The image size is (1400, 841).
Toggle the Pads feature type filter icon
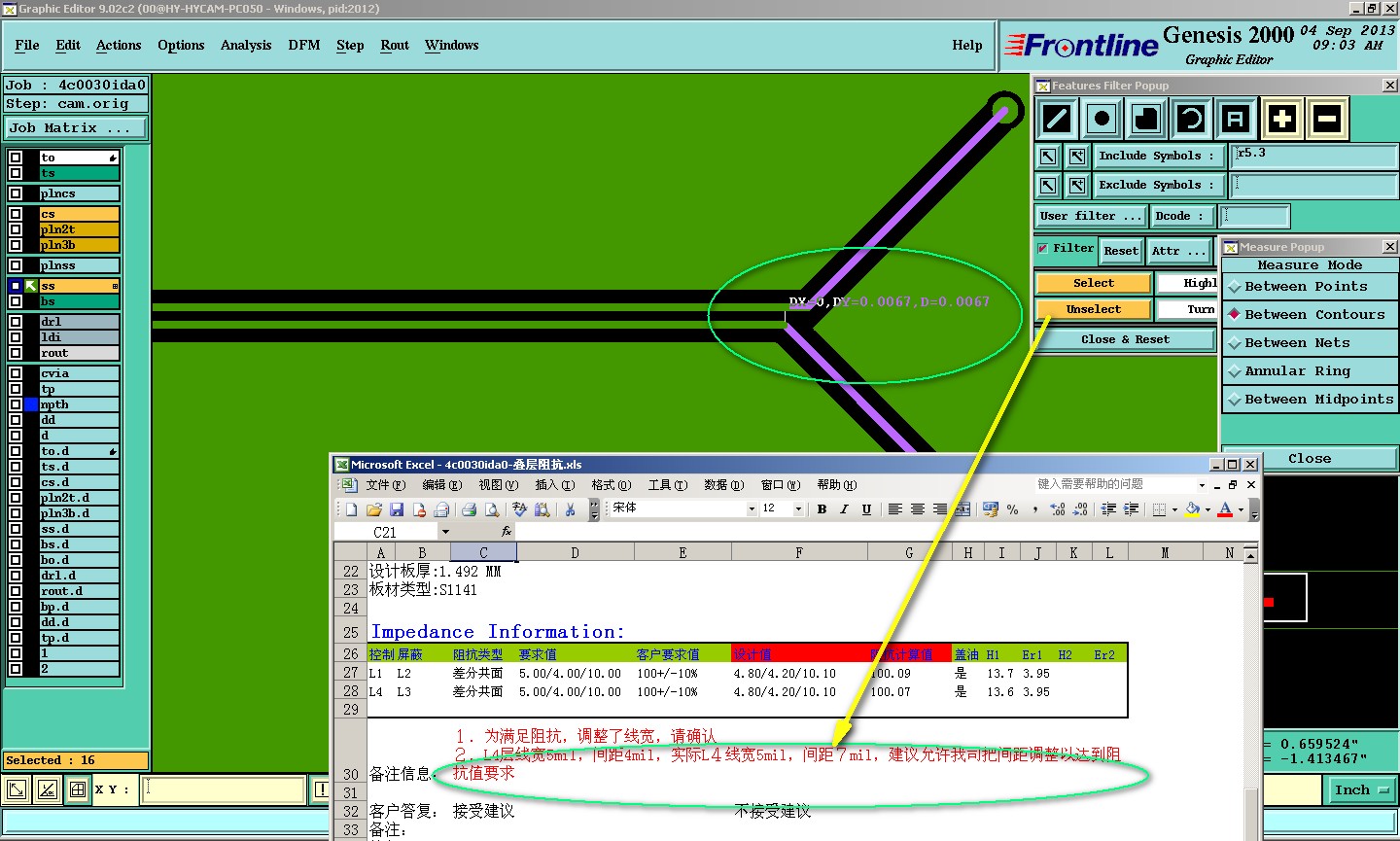[1102, 120]
